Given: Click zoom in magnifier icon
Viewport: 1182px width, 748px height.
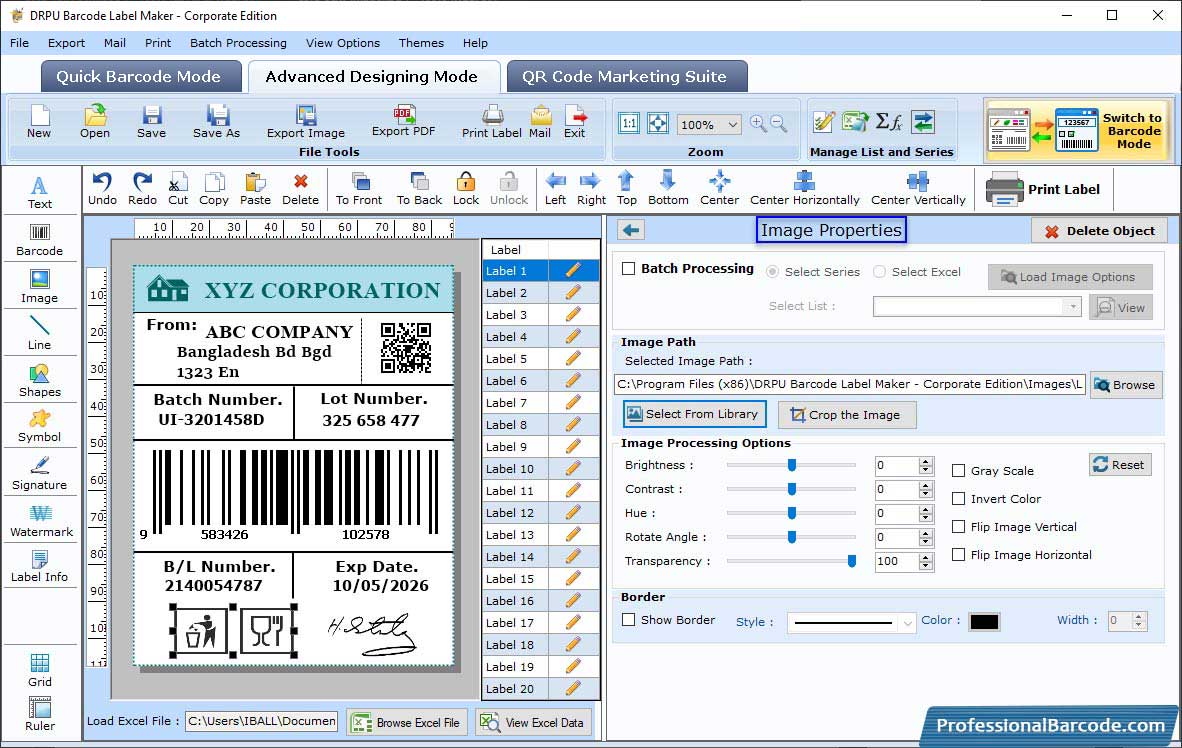Looking at the screenshot, I should click(758, 124).
